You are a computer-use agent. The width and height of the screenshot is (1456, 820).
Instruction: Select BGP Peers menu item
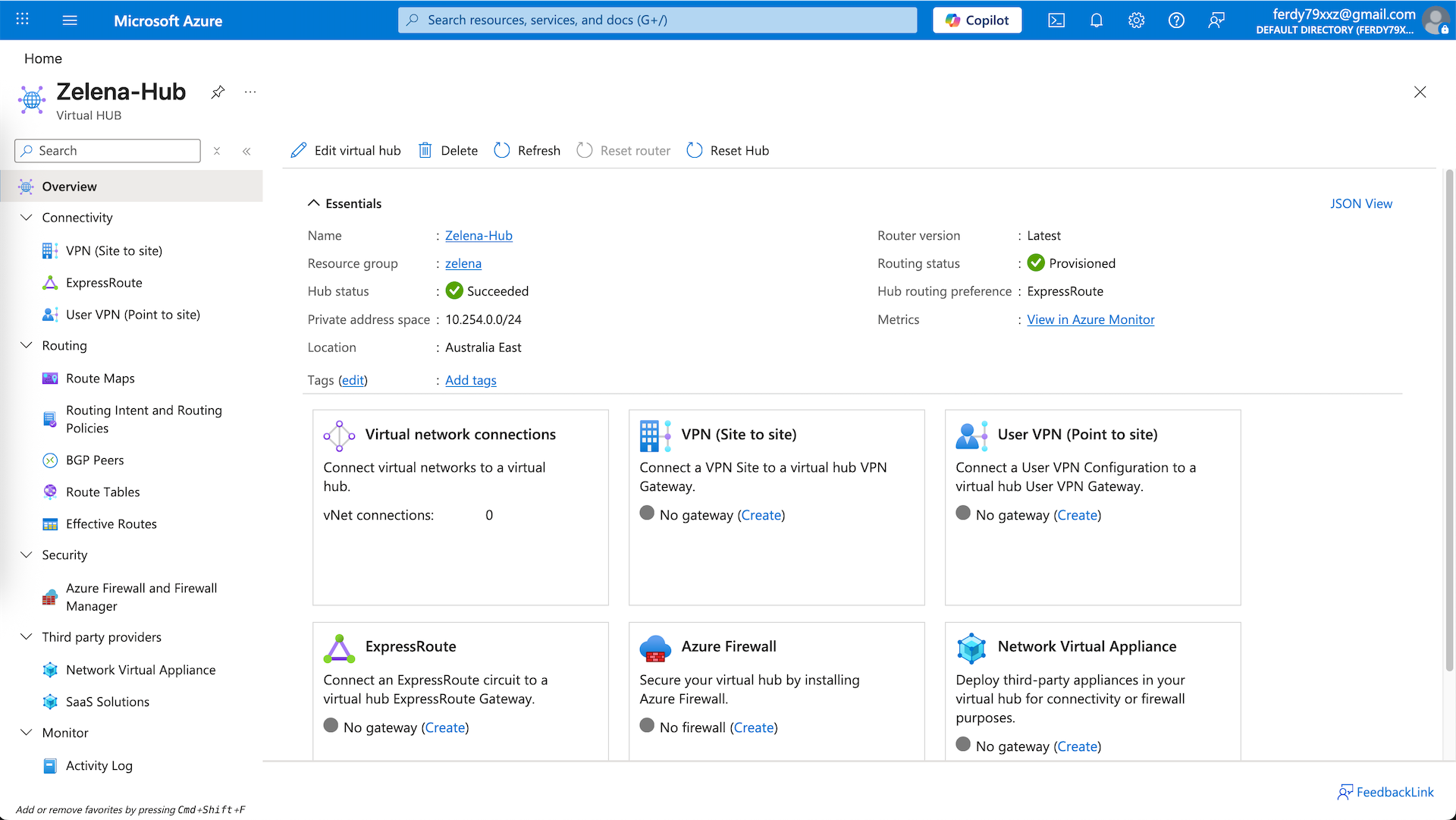pyautogui.click(x=95, y=460)
